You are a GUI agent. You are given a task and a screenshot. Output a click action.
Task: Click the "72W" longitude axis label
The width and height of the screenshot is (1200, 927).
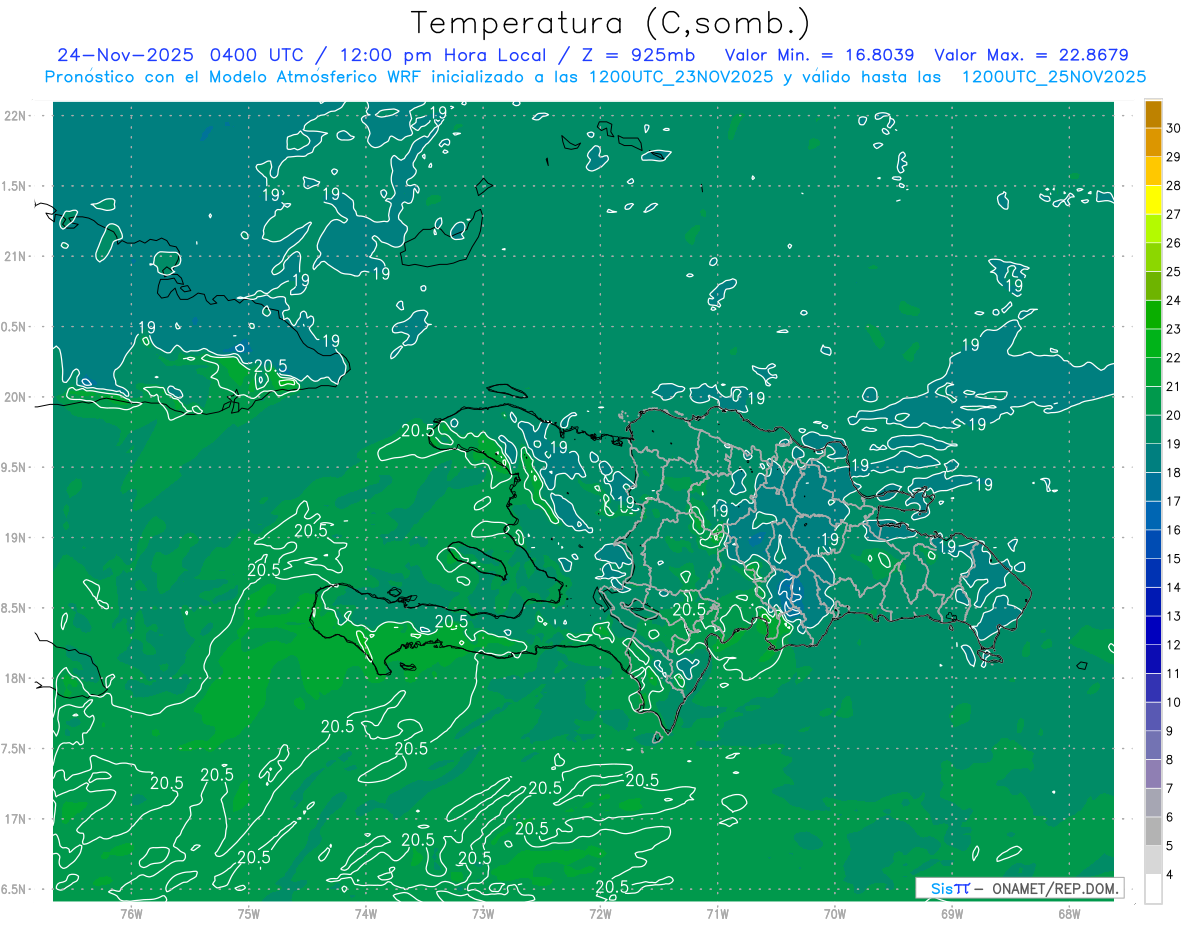pyautogui.click(x=600, y=913)
